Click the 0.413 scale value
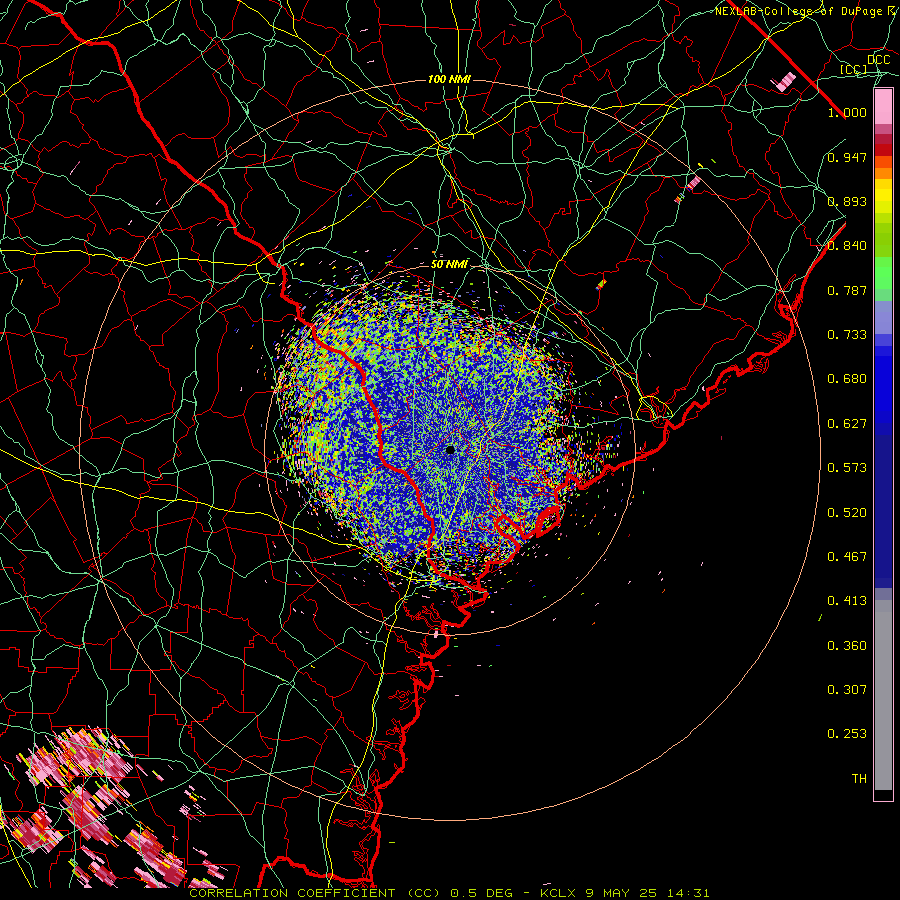 [x=847, y=601]
